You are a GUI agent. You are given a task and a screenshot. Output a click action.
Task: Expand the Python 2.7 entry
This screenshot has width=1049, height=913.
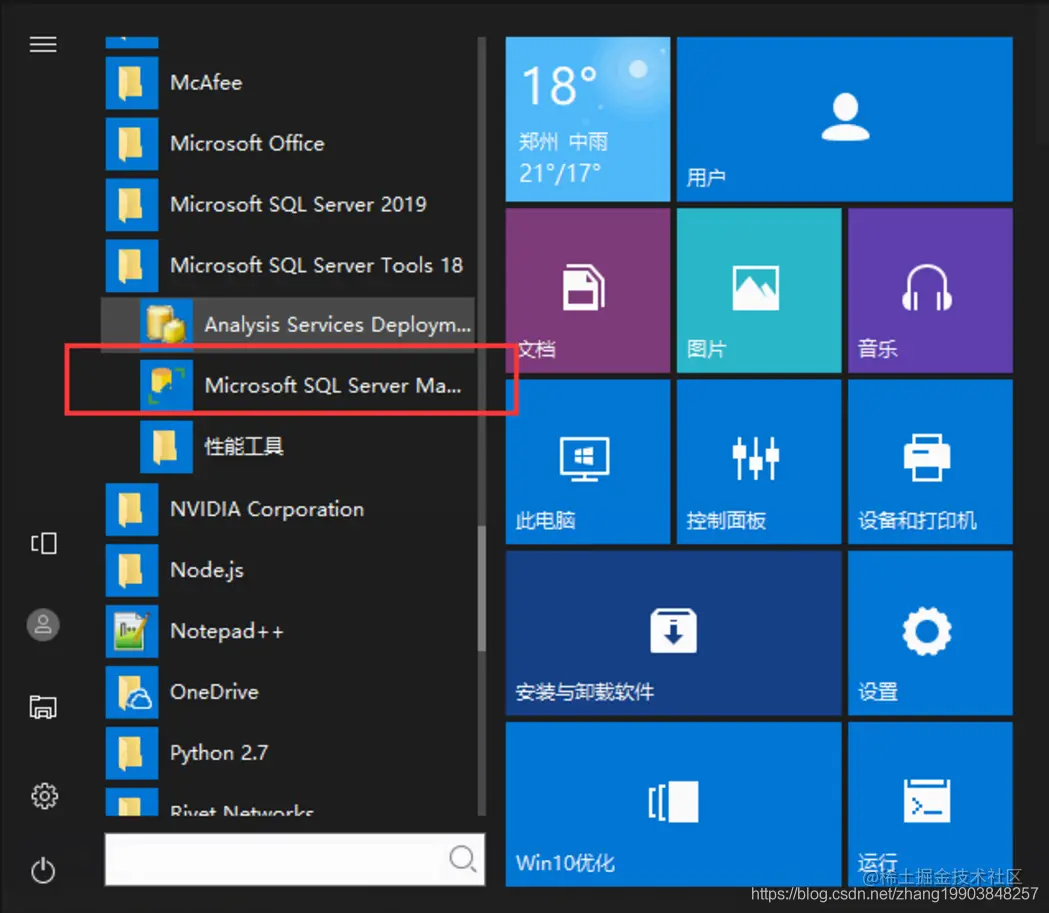click(288, 753)
